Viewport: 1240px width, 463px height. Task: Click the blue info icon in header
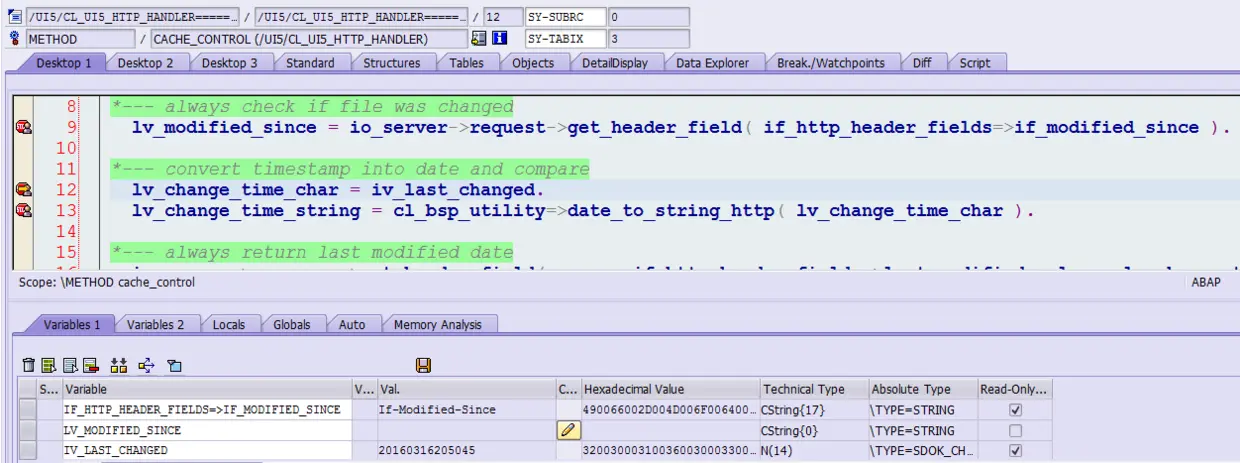pyautogui.click(x=499, y=38)
